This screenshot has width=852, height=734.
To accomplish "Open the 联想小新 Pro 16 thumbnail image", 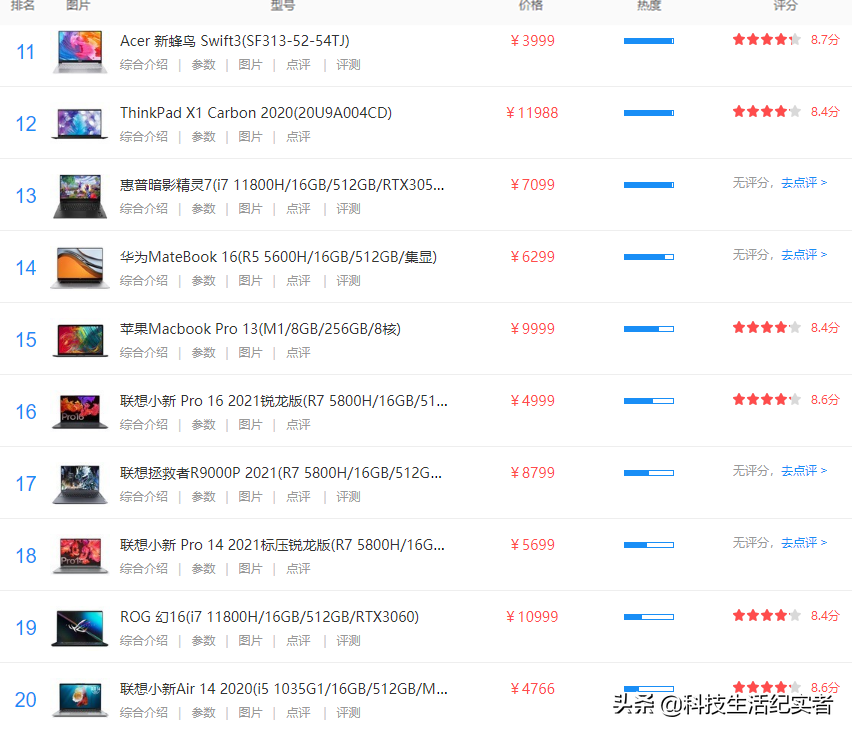I will pyautogui.click(x=80, y=412).
